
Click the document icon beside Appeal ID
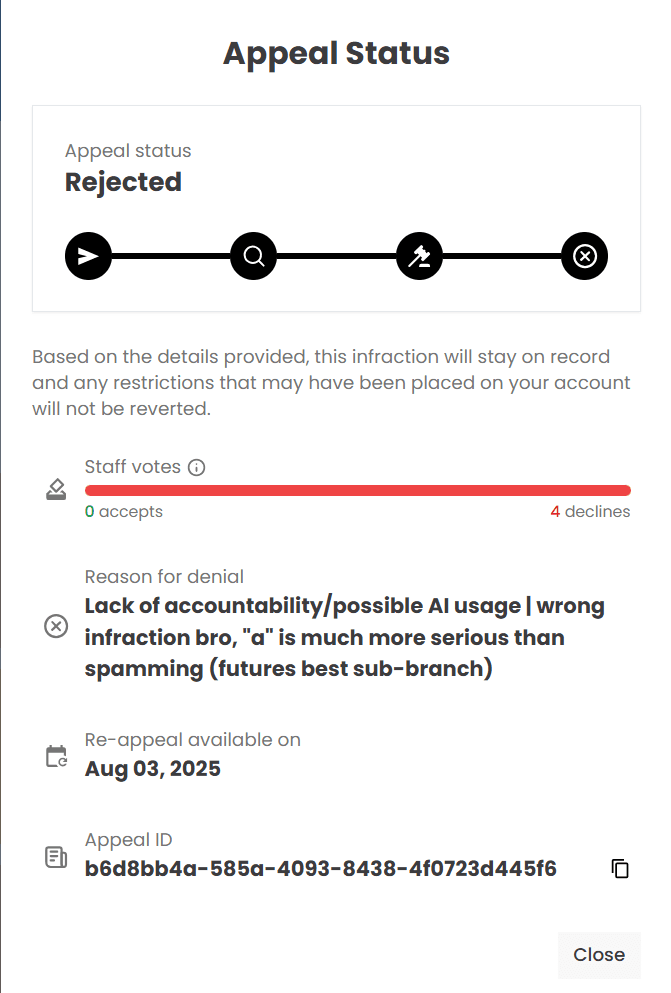coord(55,857)
